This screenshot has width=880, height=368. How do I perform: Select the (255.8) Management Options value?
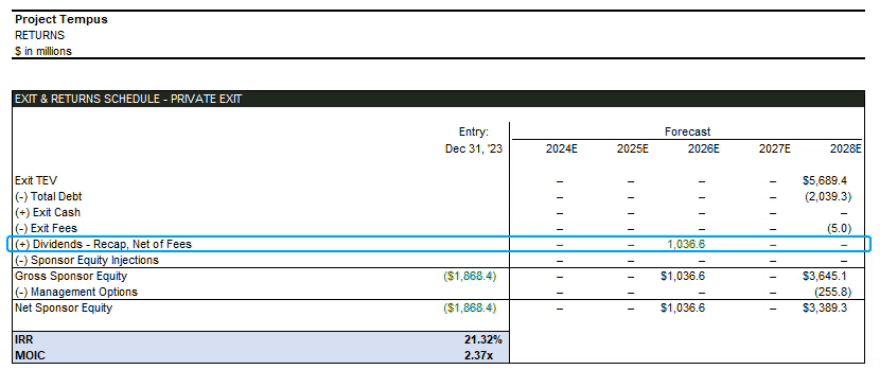coord(833,292)
